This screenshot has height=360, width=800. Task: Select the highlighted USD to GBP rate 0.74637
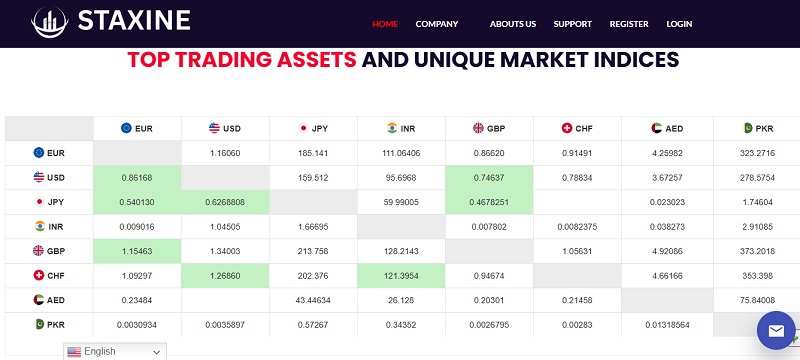tap(489, 178)
